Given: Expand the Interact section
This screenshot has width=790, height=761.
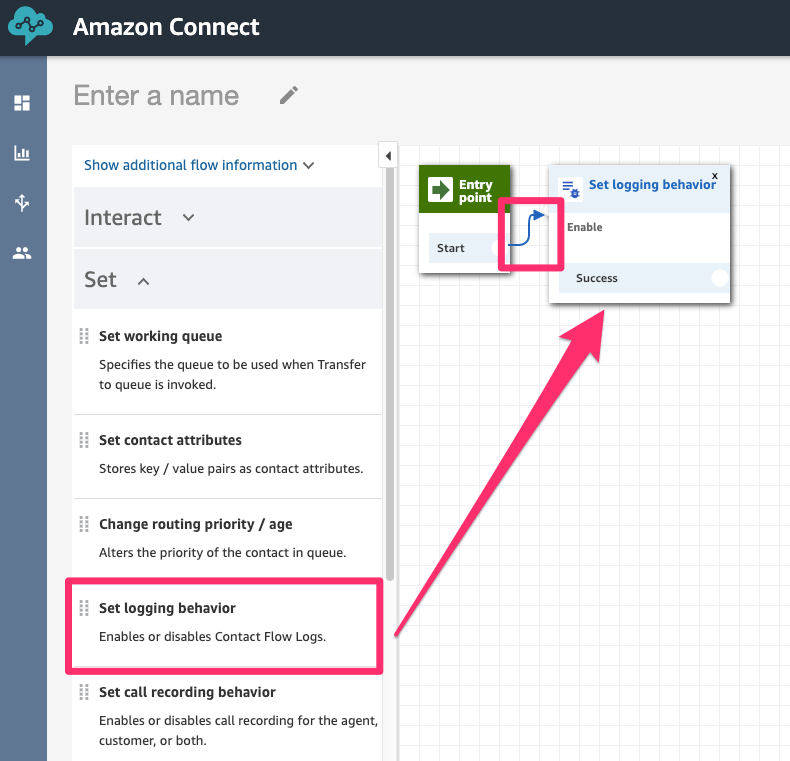Looking at the screenshot, I should click(228, 218).
